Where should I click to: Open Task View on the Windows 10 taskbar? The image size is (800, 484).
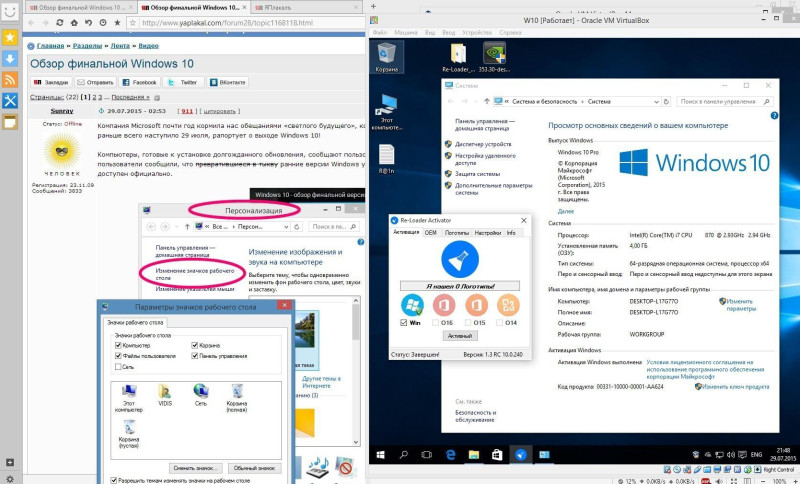[426, 455]
